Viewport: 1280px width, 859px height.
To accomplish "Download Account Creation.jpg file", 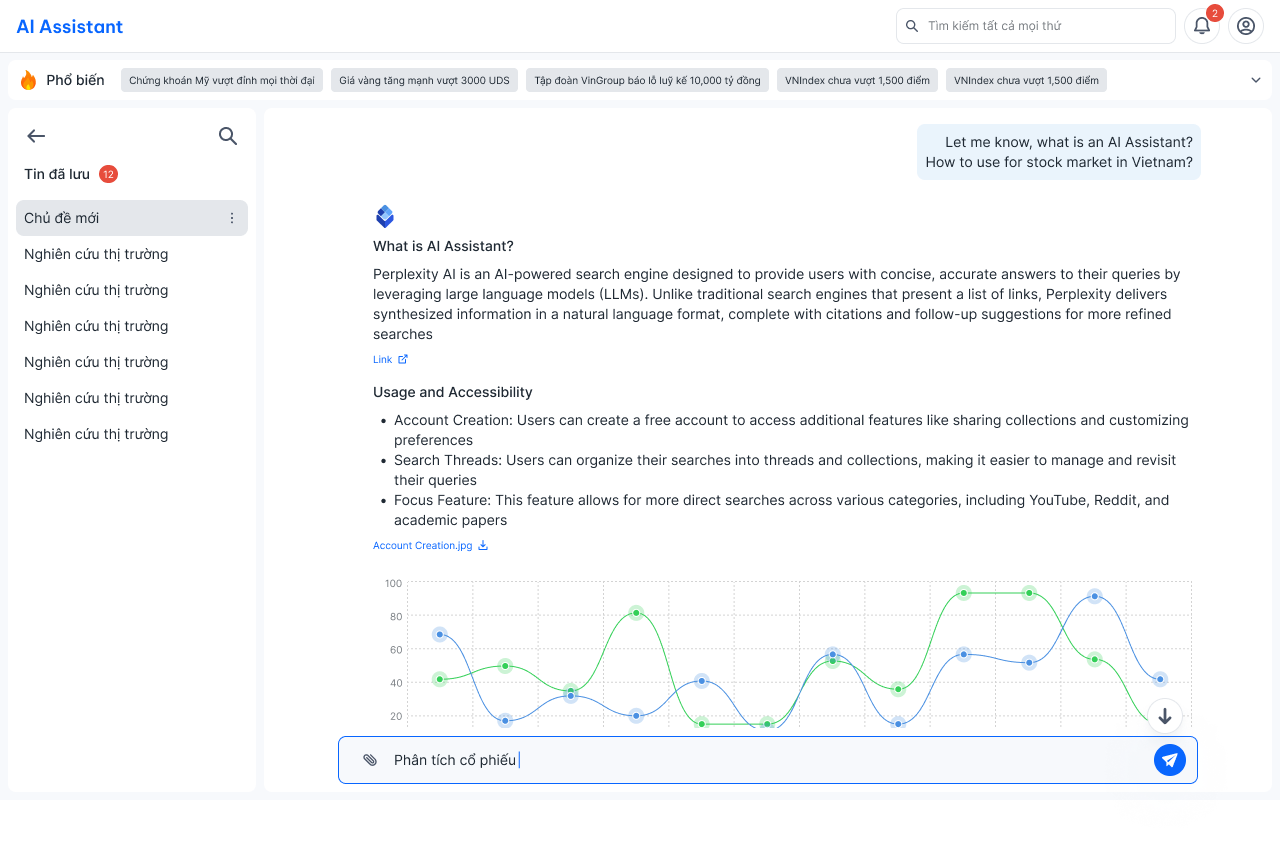I will click(430, 546).
